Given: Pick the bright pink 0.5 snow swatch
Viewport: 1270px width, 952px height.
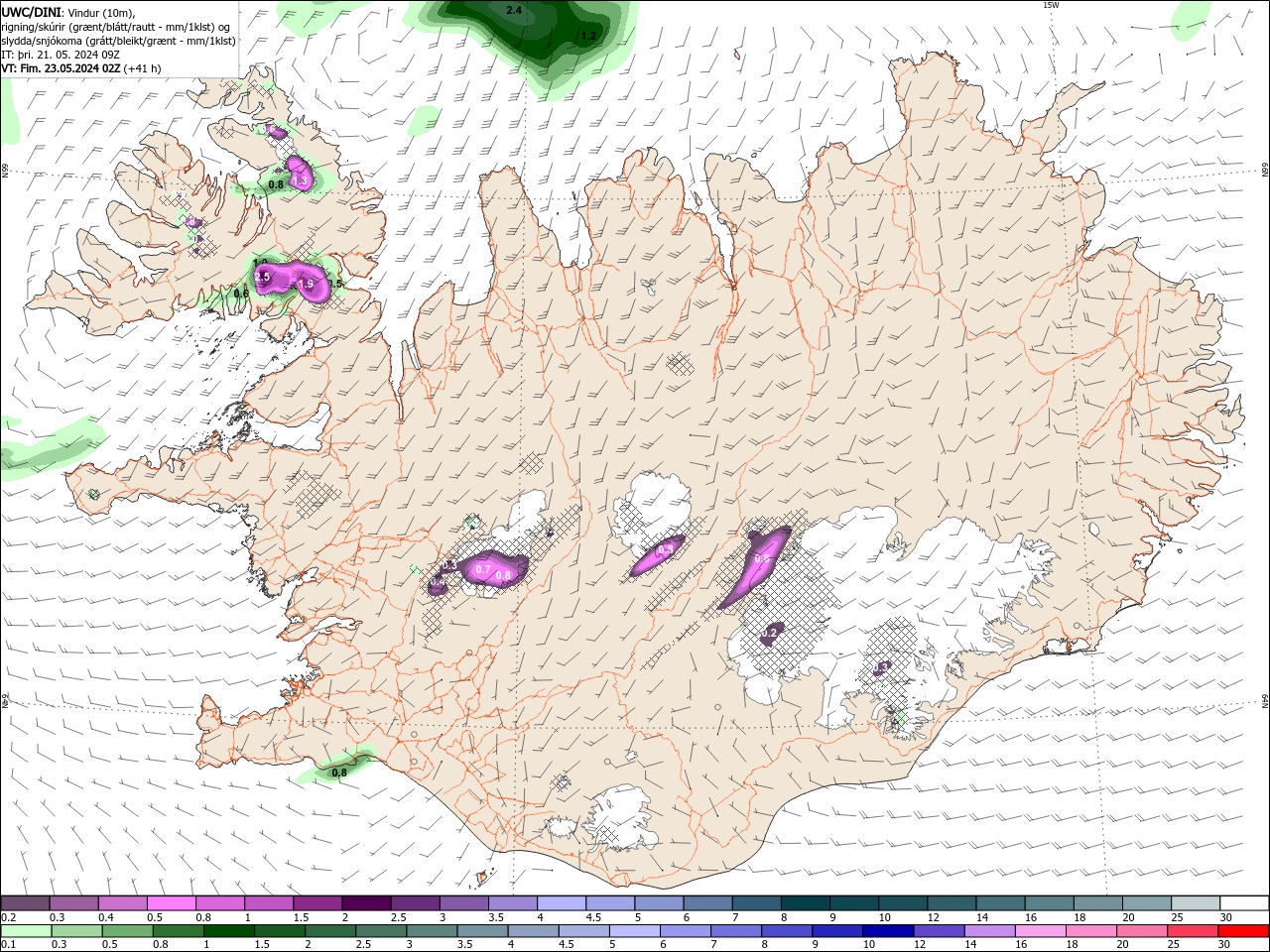Looking at the screenshot, I should coord(171,902).
